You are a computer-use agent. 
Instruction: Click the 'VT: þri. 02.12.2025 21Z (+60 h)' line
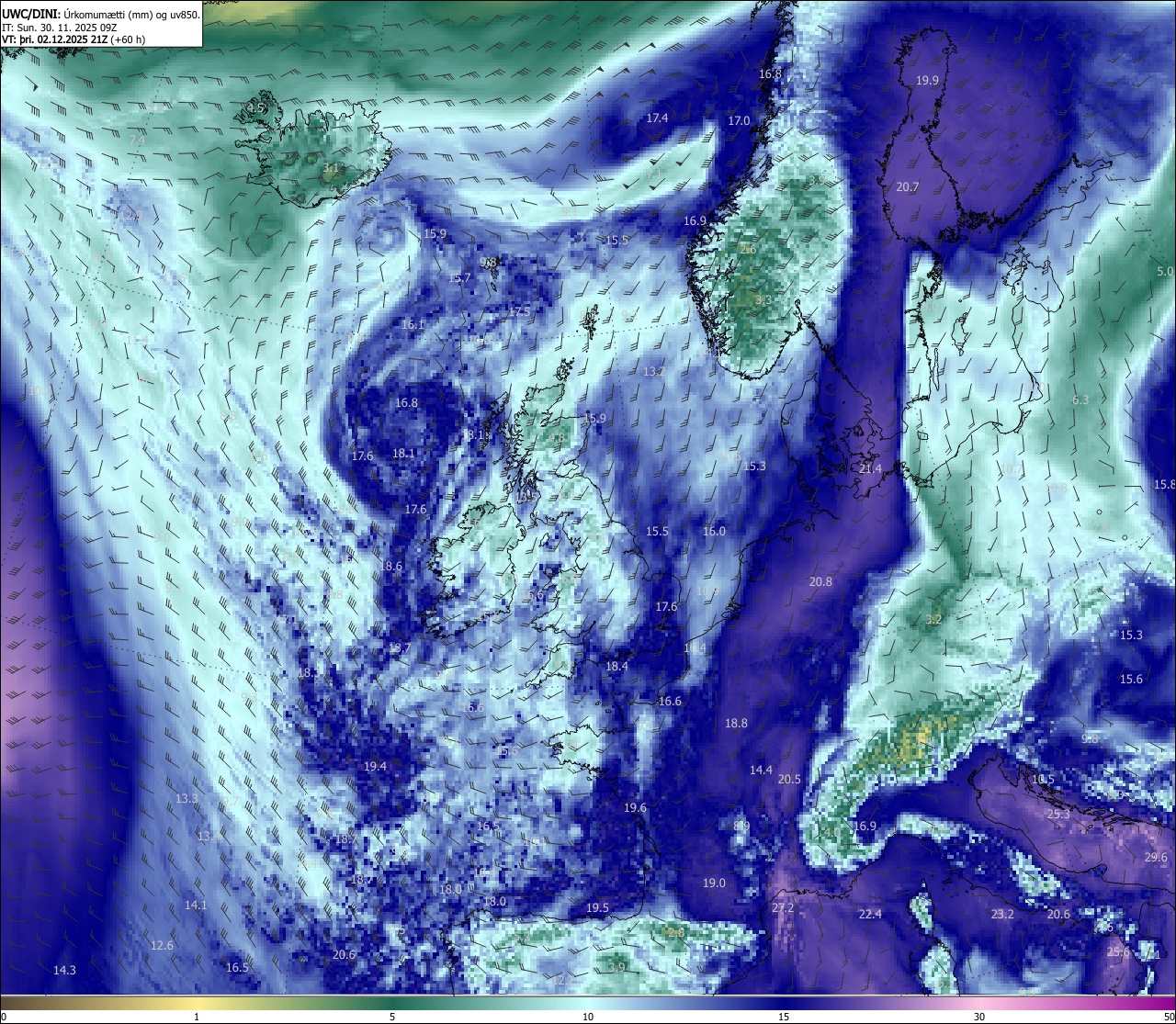click(x=73, y=39)
